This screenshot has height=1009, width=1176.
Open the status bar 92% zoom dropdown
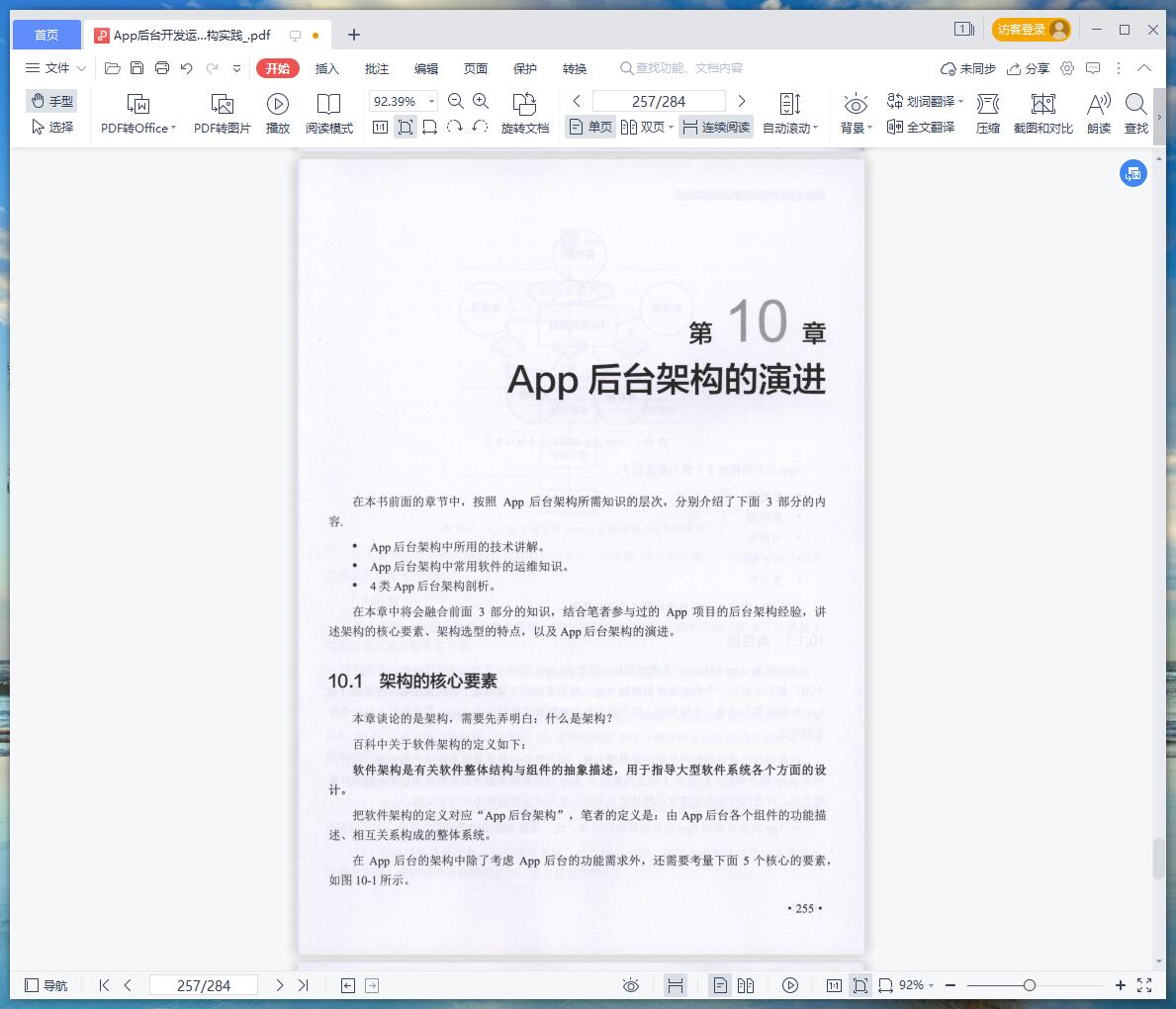[x=931, y=985]
